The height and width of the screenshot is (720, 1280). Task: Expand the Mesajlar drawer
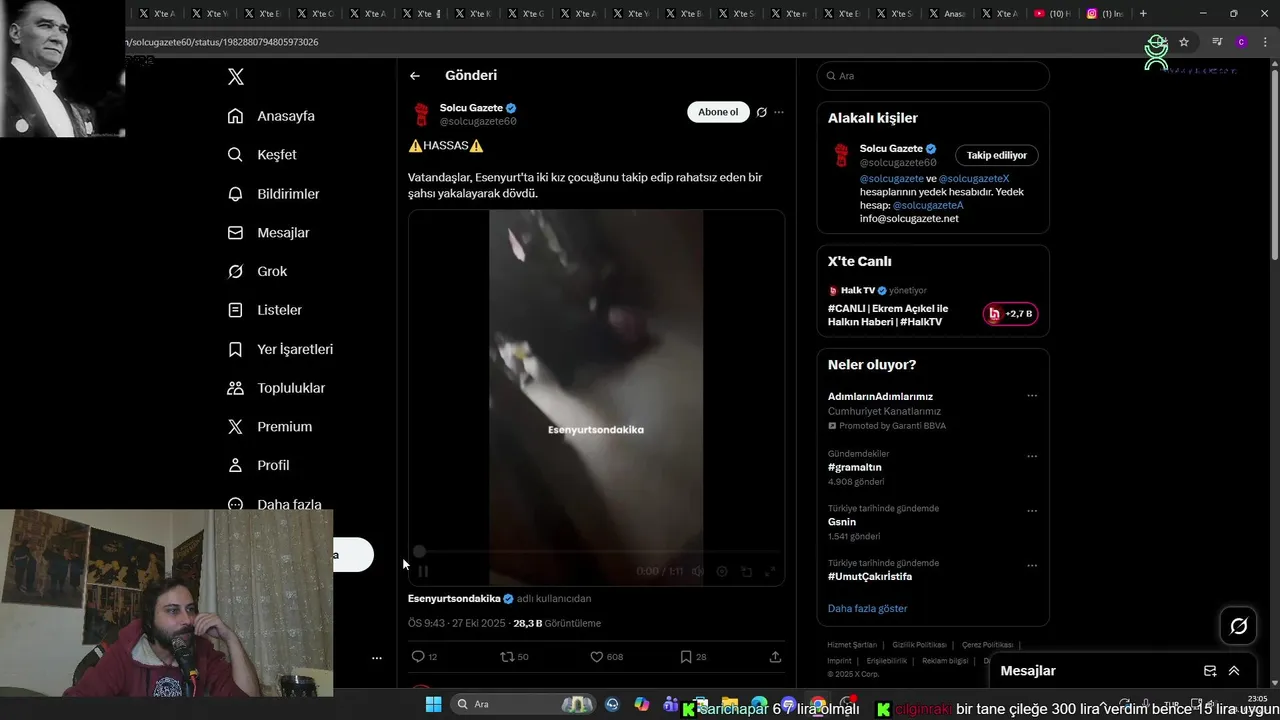point(1234,671)
